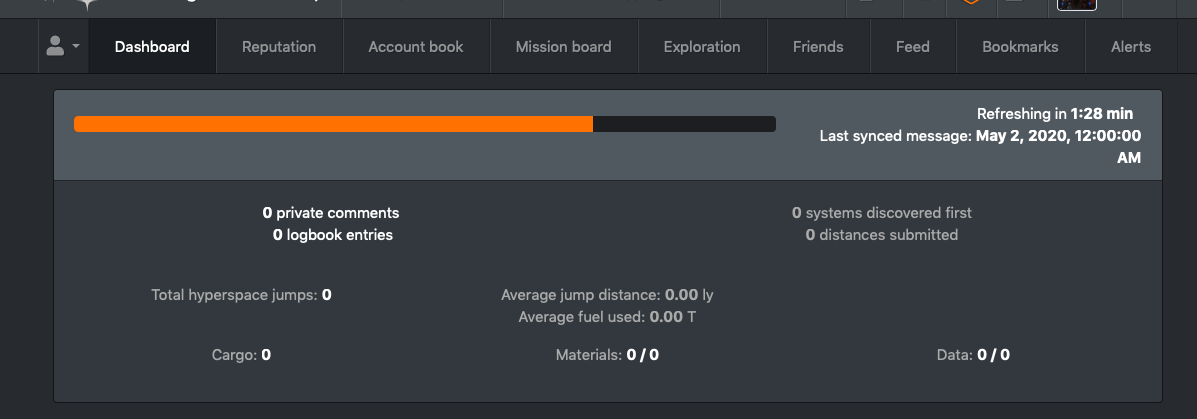Go to the Mission board tab
The image size is (1197, 419).
563,47
